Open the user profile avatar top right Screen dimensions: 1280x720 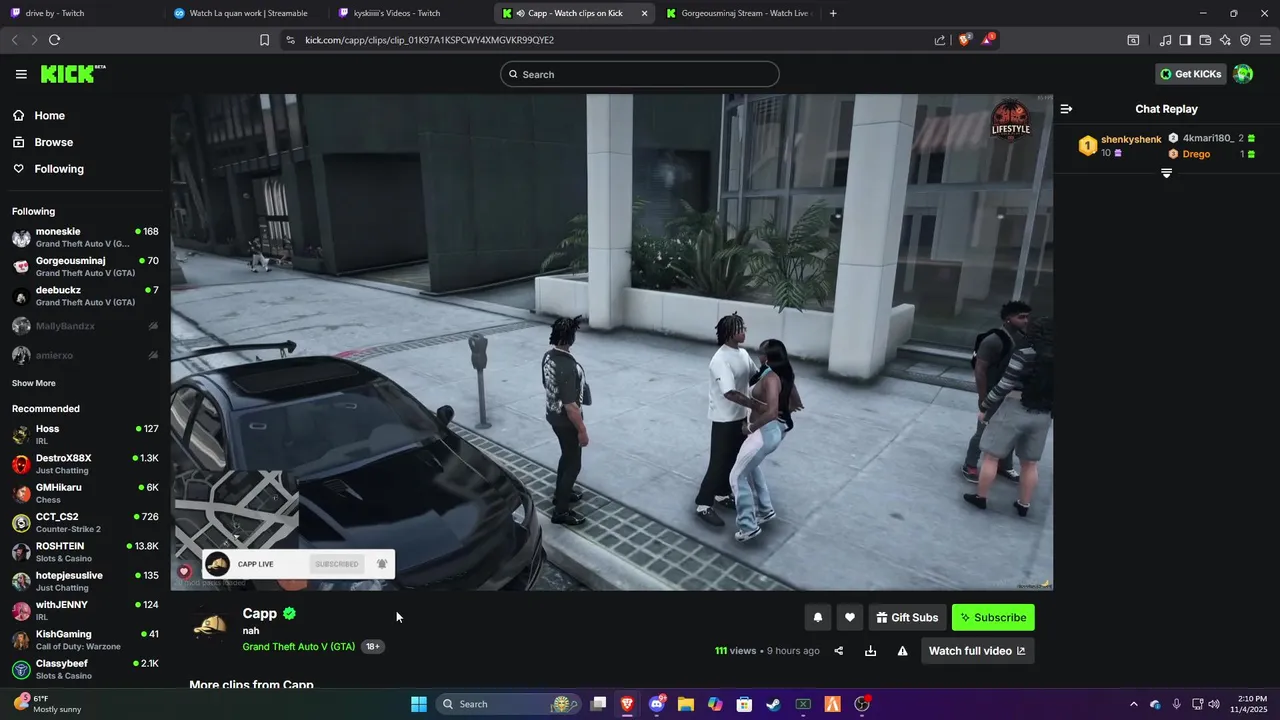point(1243,74)
